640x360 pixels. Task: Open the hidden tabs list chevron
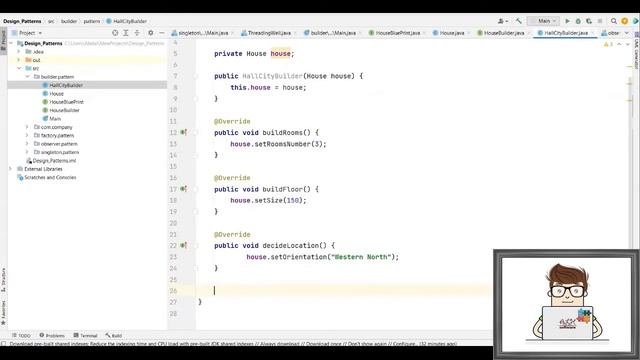point(627,33)
